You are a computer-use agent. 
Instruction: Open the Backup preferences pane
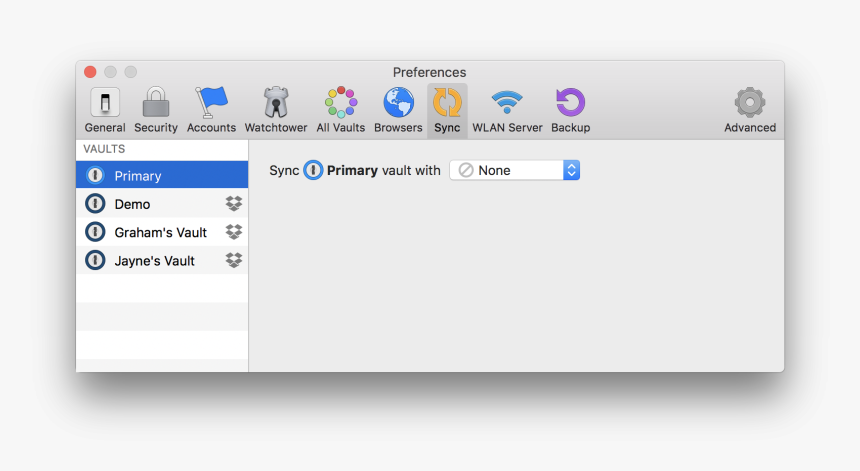(x=570, y=110)
